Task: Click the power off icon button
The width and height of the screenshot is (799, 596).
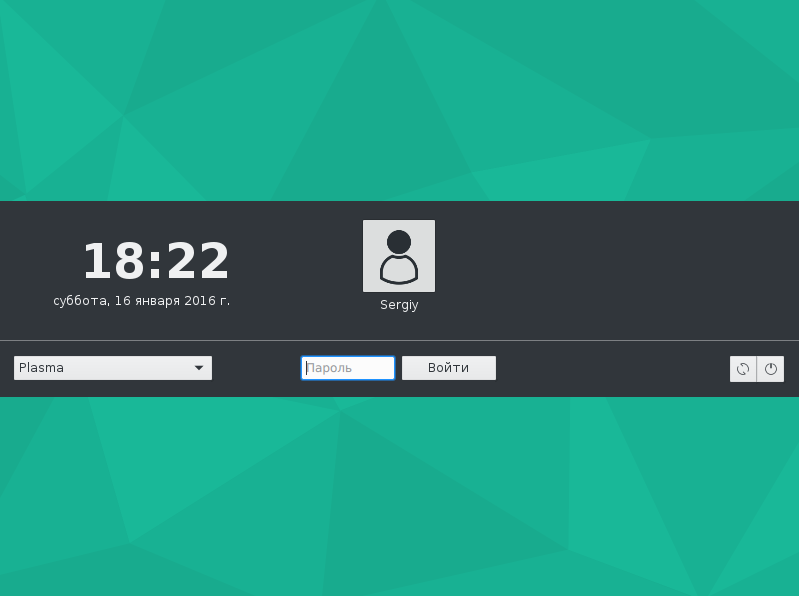Action: [x=770, y=369]
